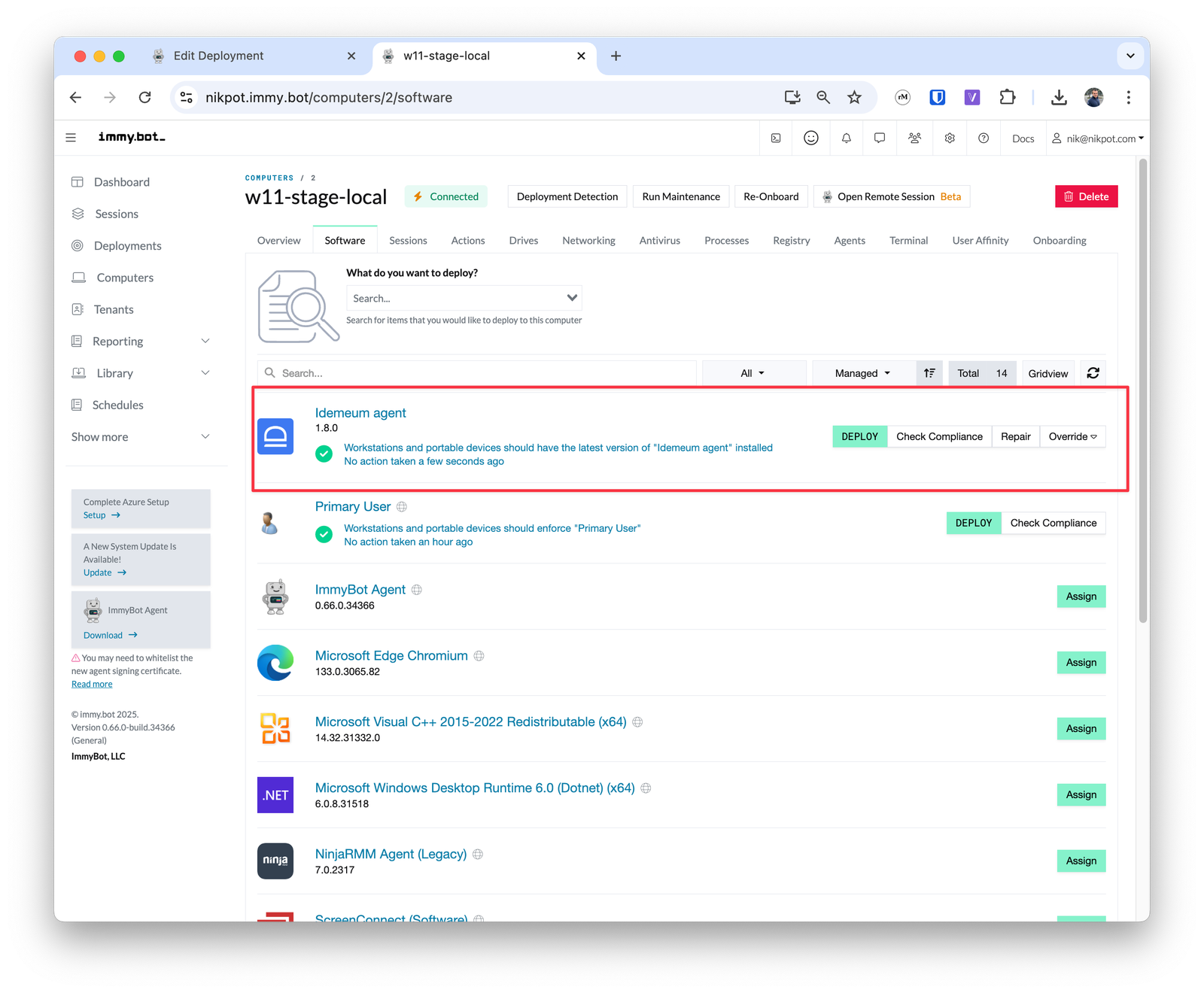Switch to the Overview tab
Viewport: 1204px width, 993px height.
[279, 241]
